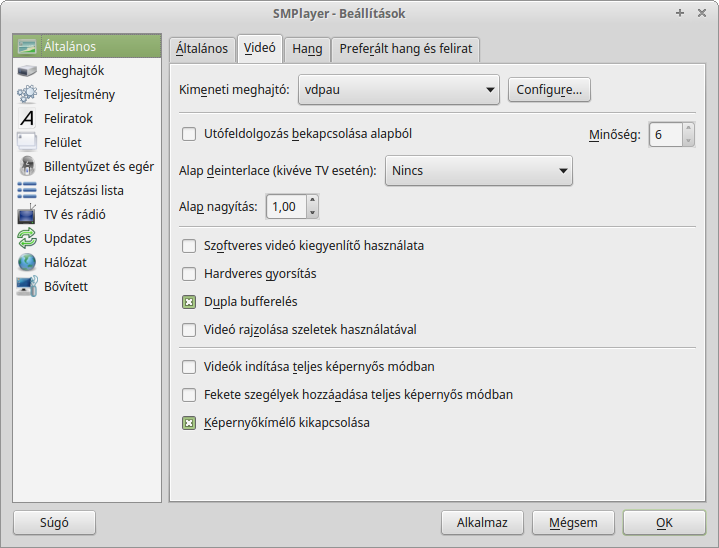The height and width of the screenshot is (548, 719).
Task: Click the Súgó help button
Action: pyautogui.click(x=54, y=523)
